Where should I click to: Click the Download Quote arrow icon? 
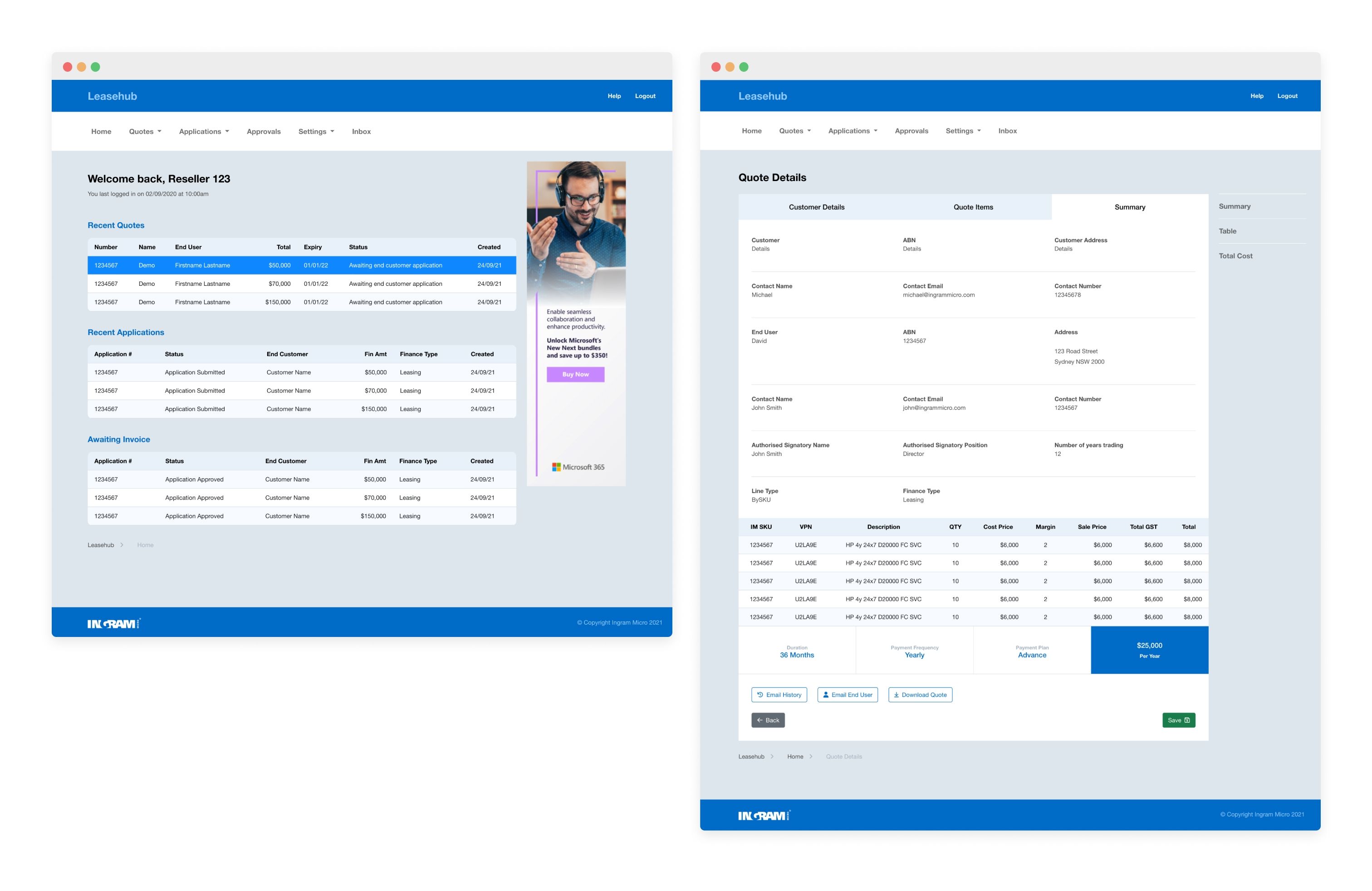point(897,695)
